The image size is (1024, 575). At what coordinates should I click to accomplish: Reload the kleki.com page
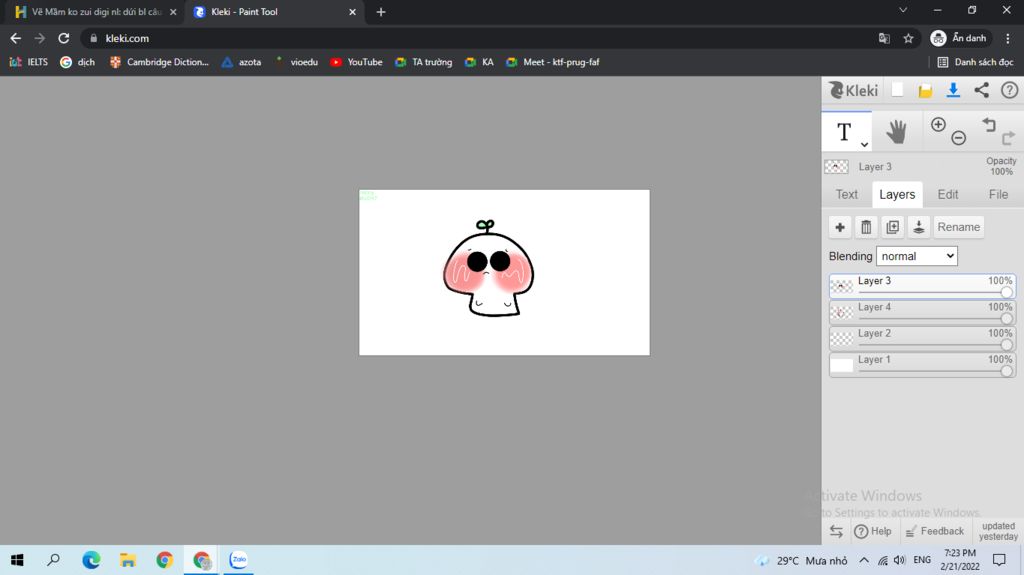tap(63, 39)
